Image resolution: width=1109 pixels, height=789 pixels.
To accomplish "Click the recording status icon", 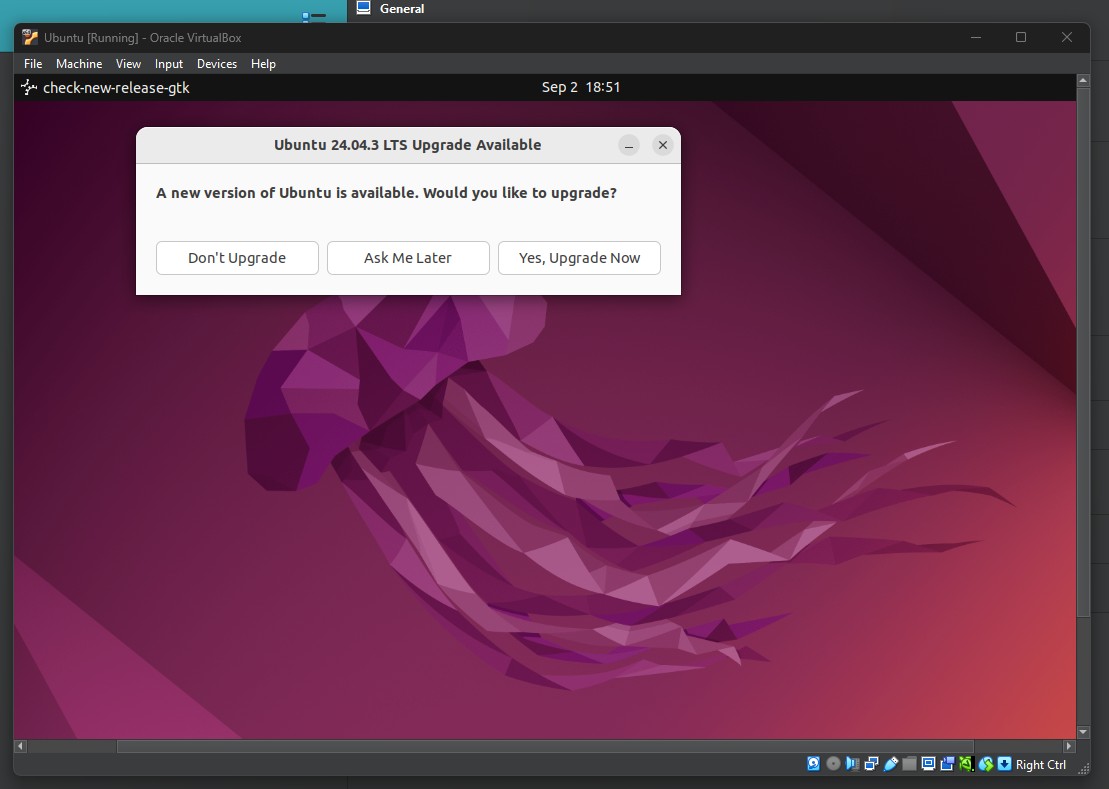I will click(x=948, y=763).
